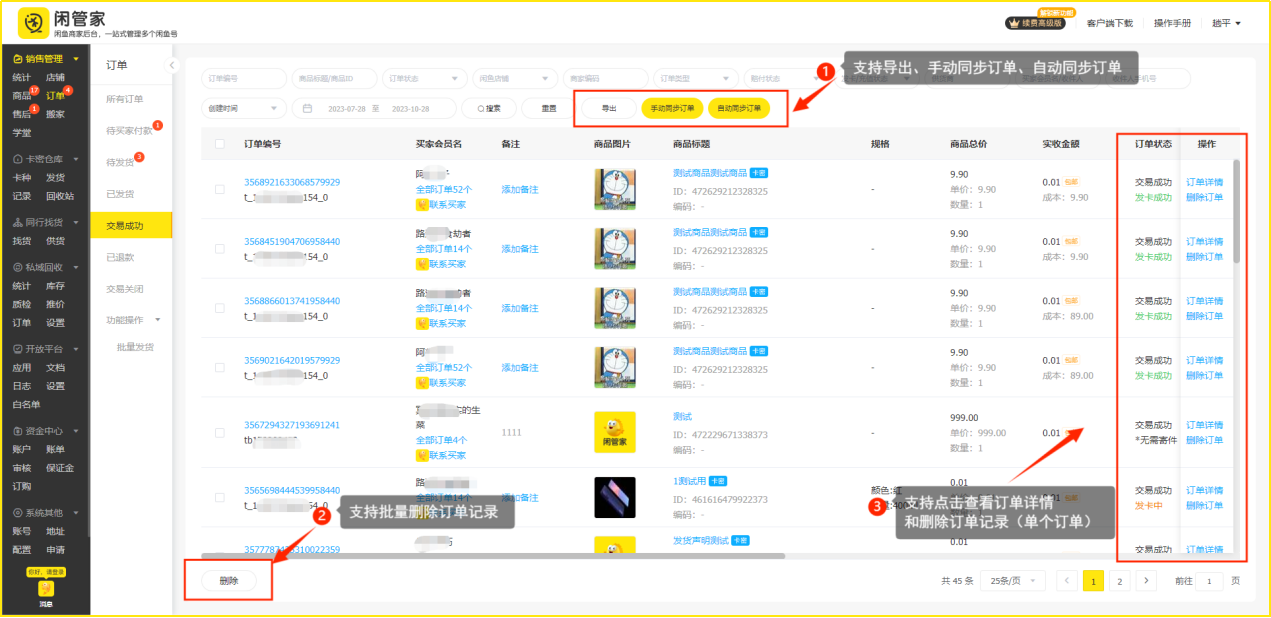
Task: Click 联系买家 icon in first order row
Action: [422, 205]
